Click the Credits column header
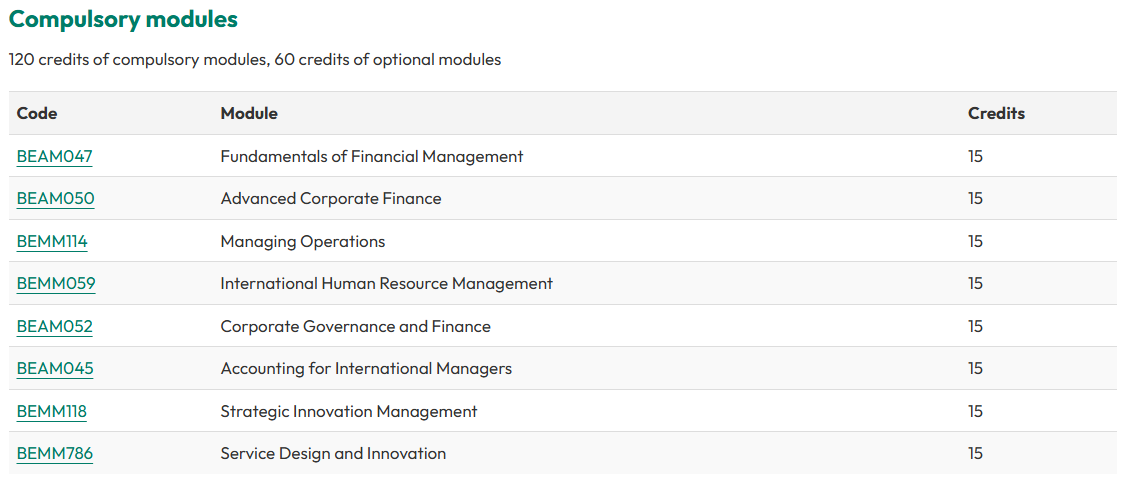Viewport: 1127px width, 497px height. pos(996,113)
